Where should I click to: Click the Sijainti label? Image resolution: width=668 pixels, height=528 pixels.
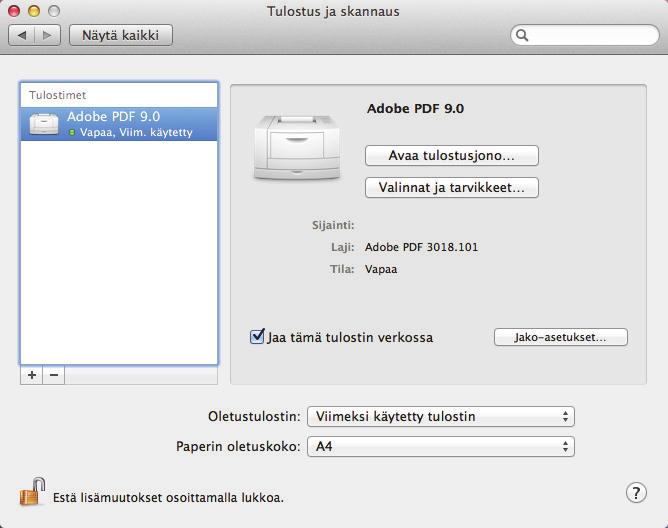point(333,225)
